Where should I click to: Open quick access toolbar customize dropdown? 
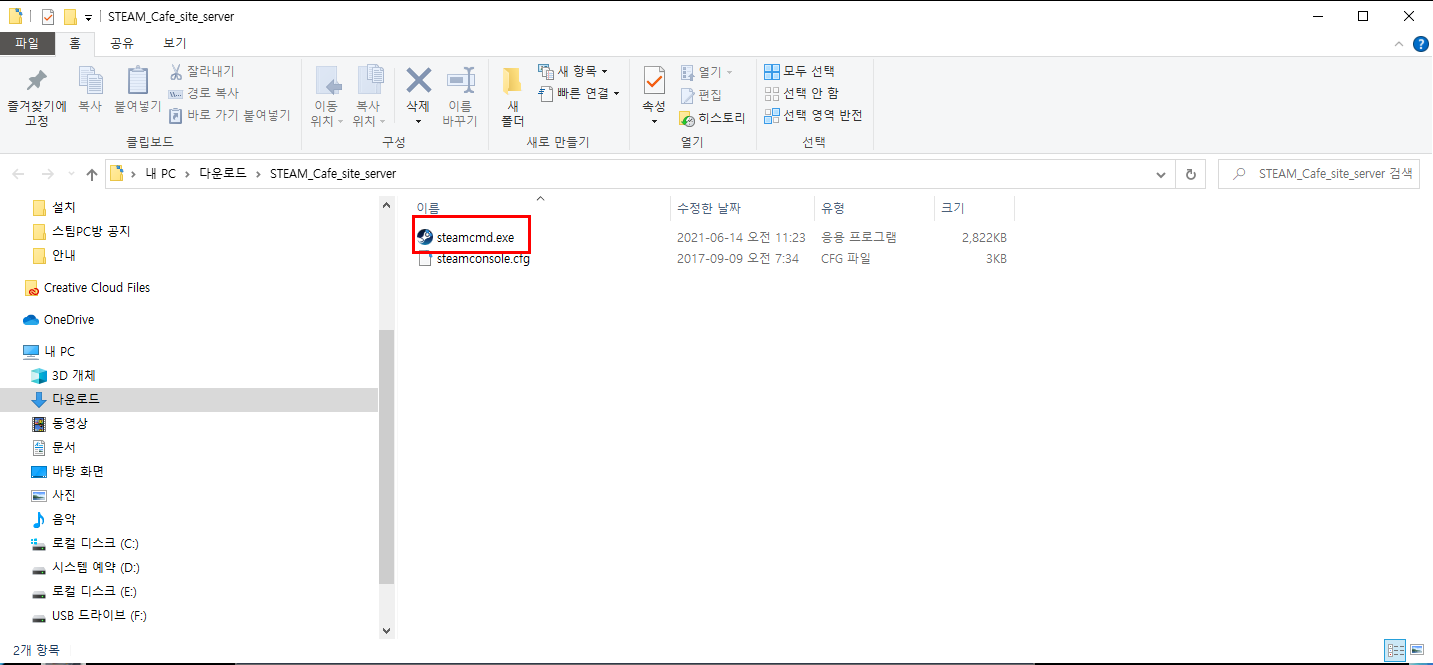pyautogui.click(x=89, y=17)
